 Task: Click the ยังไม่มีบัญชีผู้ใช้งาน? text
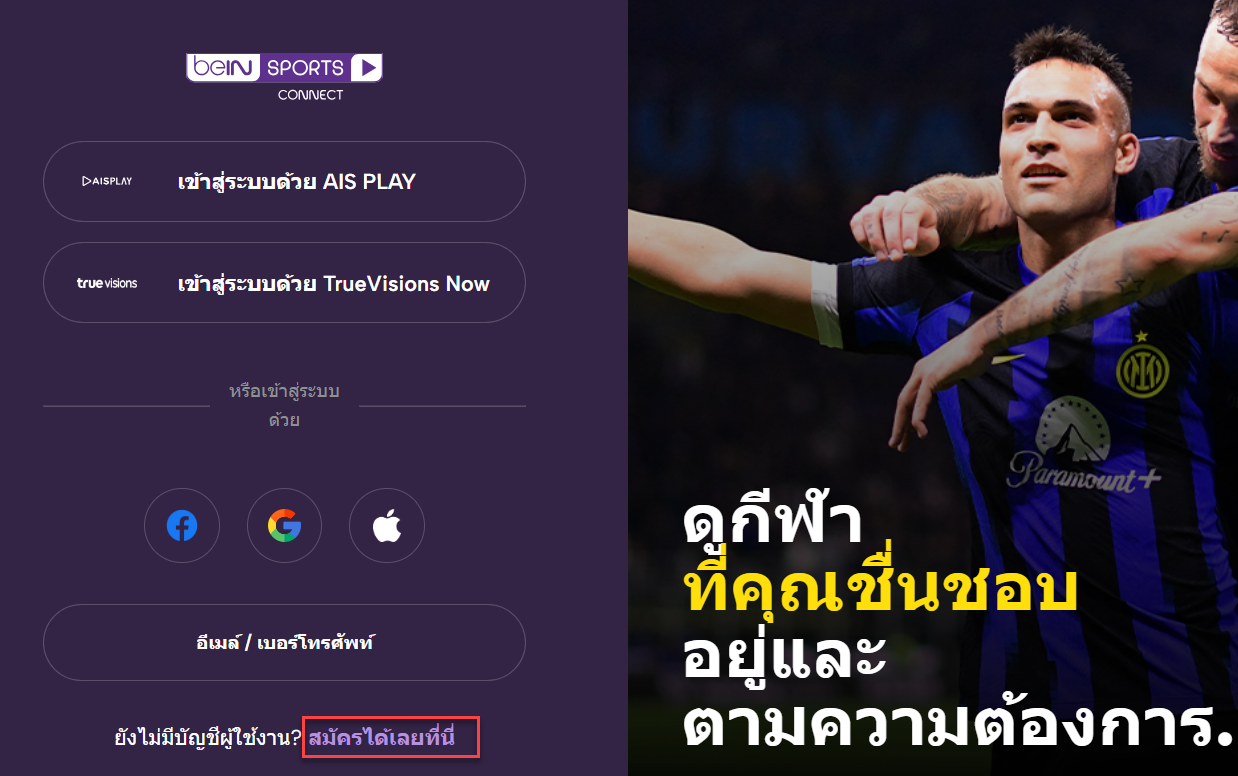pyautogui.click(x=208, y=739)
